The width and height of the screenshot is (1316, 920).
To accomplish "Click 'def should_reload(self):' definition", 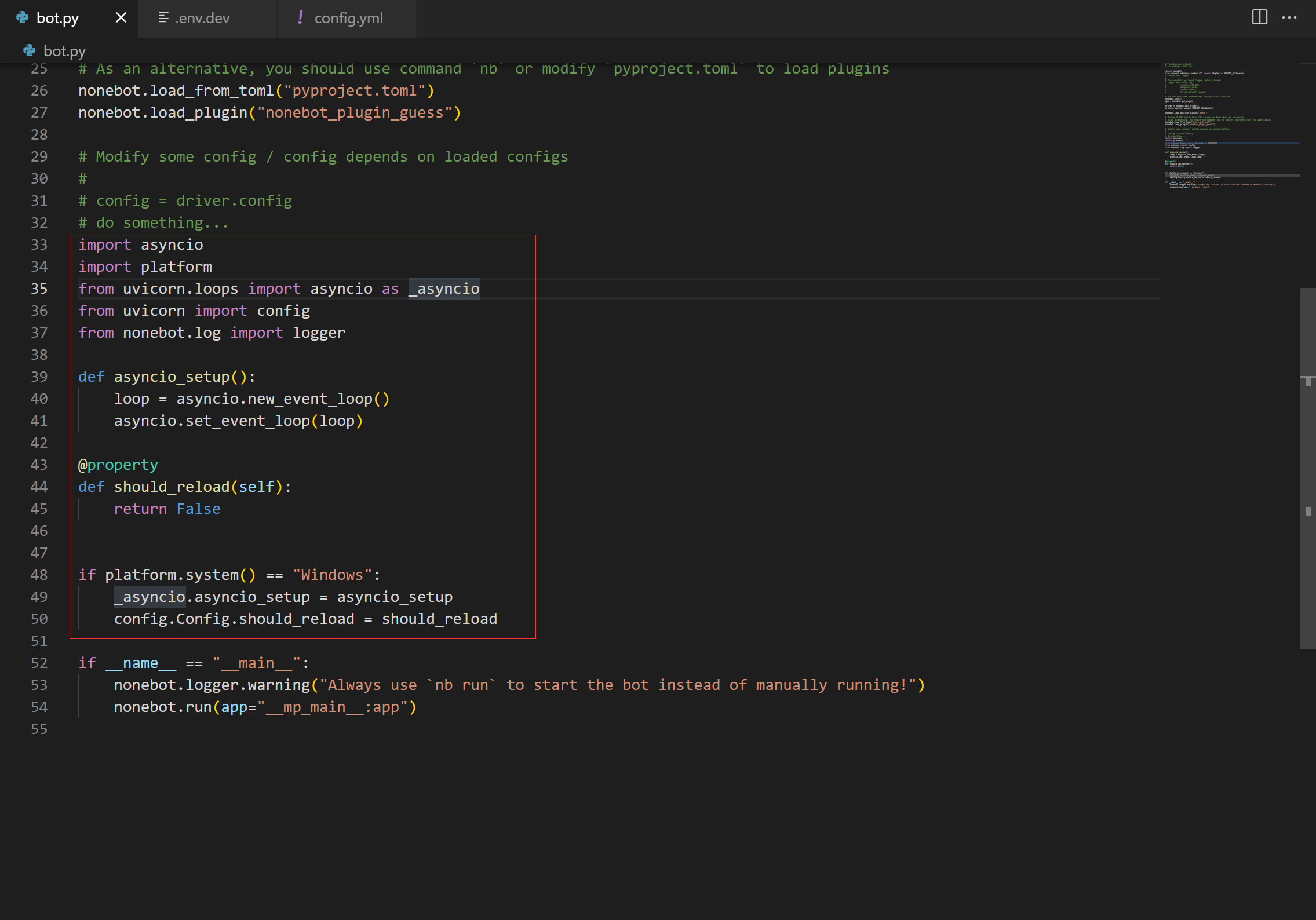I will click(185, 487).
